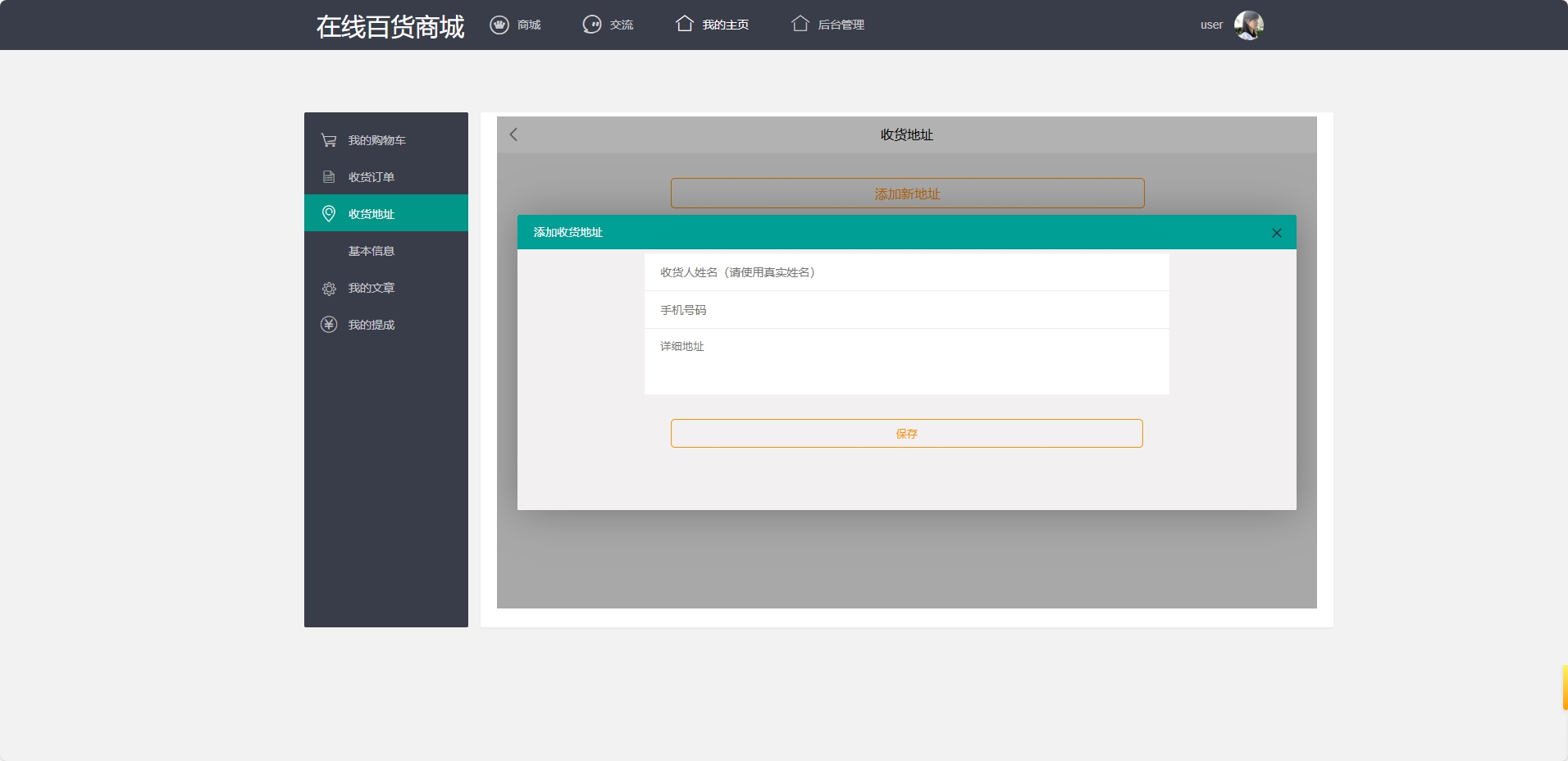Click the ¥ icon beside 我的提成
The height and width of the screenshot is (761, 1568).
click(328, 324)
